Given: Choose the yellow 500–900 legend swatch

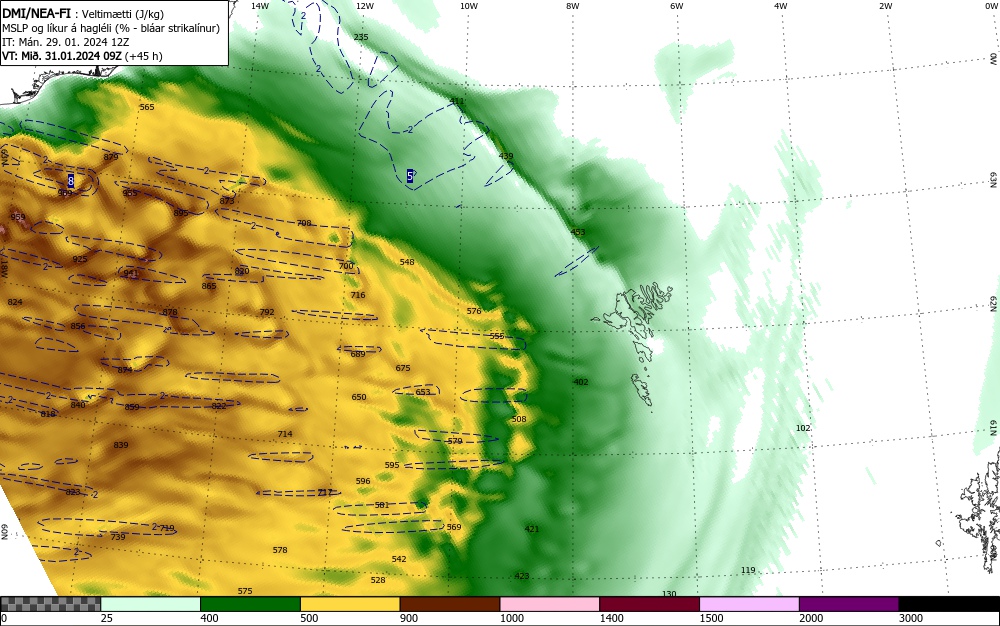Looking at the screenshot, I should (350, 604).
